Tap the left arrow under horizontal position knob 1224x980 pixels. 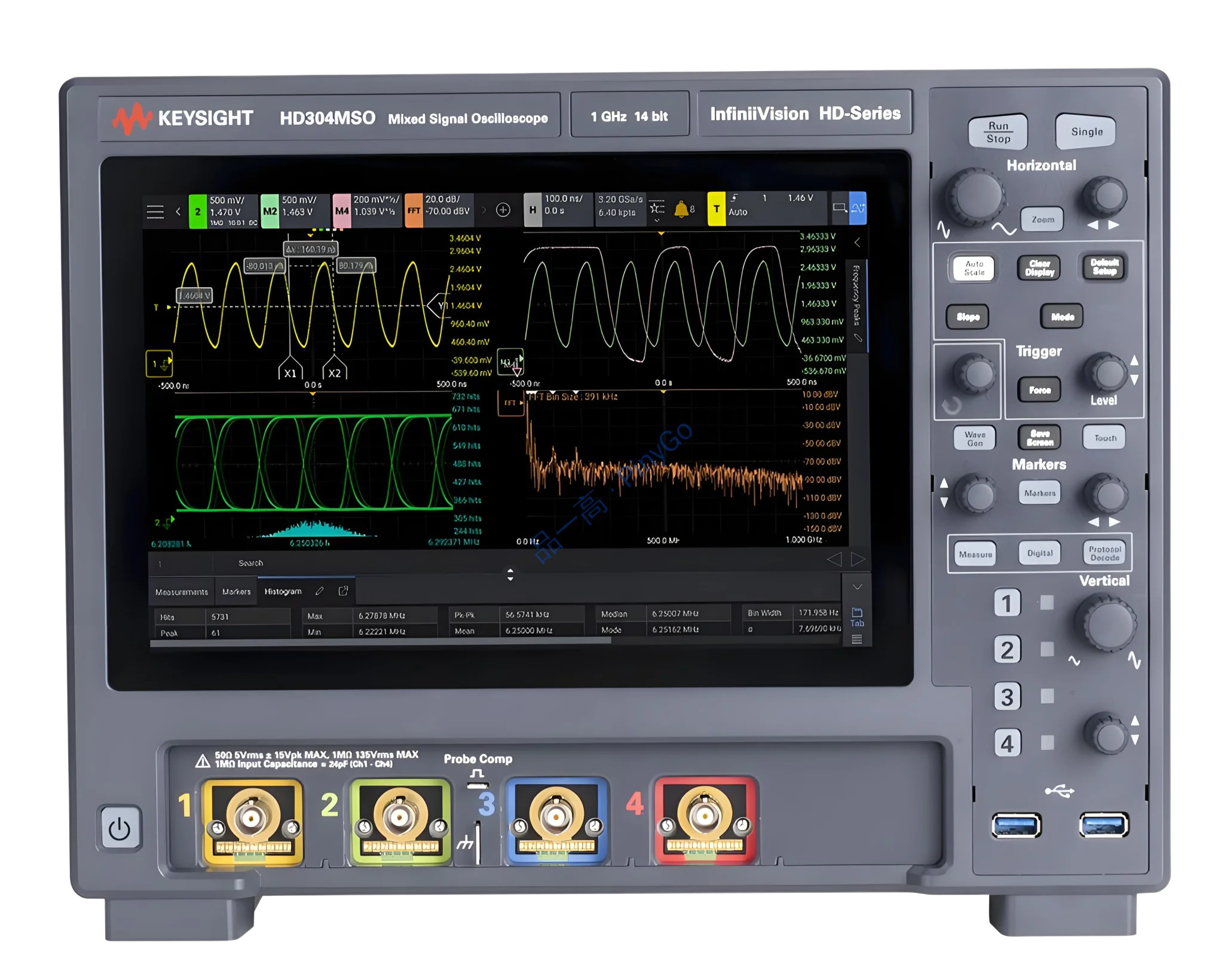click(x=1093, y=225)
